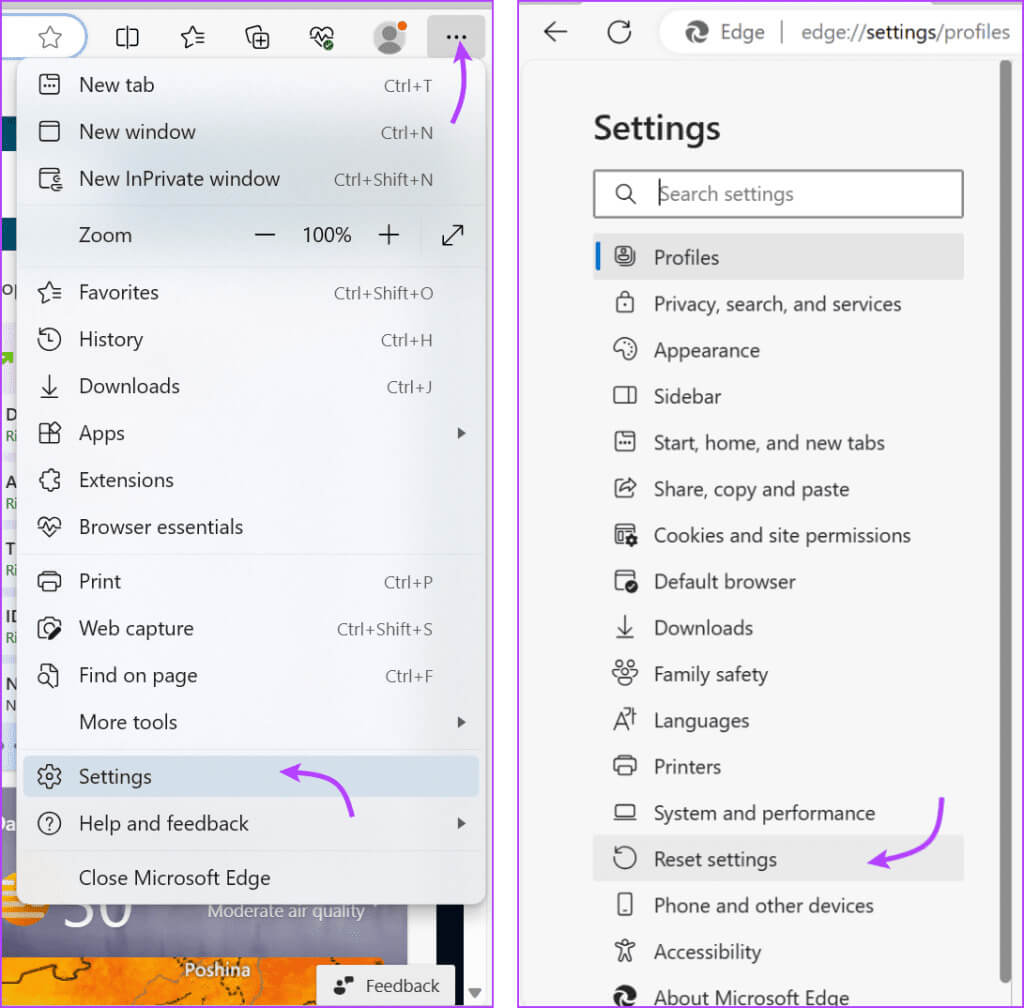The height and width of the screenshot is (1008, 1024).
Task: Choose Close Microsoft Edge
Action: [x=251, y=878]
